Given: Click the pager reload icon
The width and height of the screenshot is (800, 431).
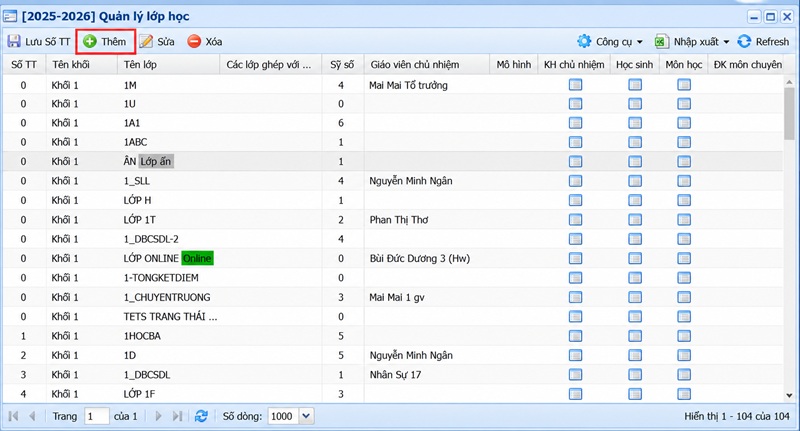Looking at the screenshot, I should pyautogui.click(x=201, y=416).
